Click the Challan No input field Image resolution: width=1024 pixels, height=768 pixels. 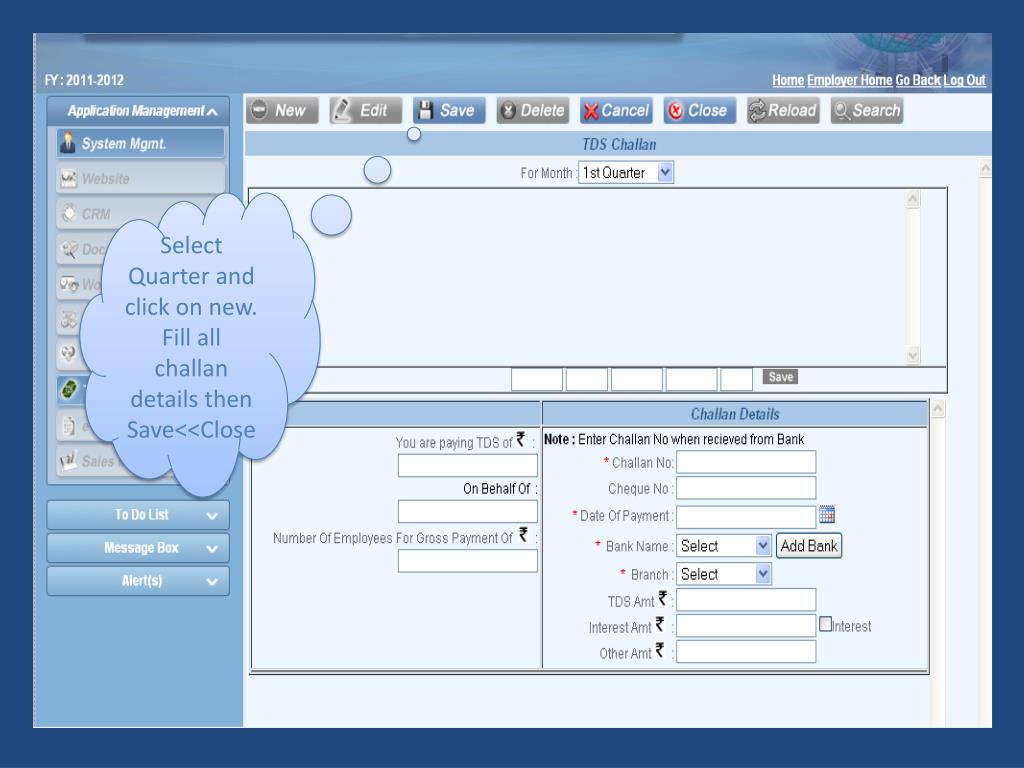point(746,462)
